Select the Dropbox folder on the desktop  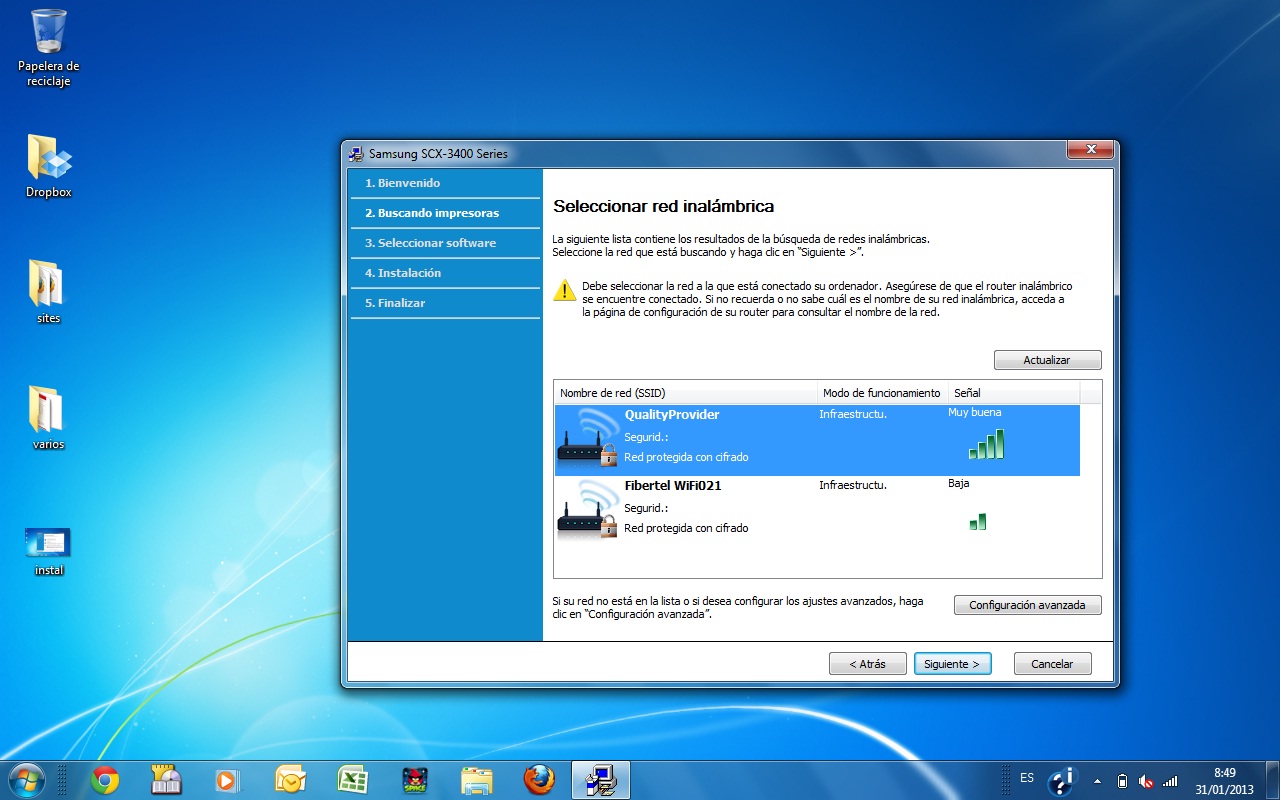[48, 166]
